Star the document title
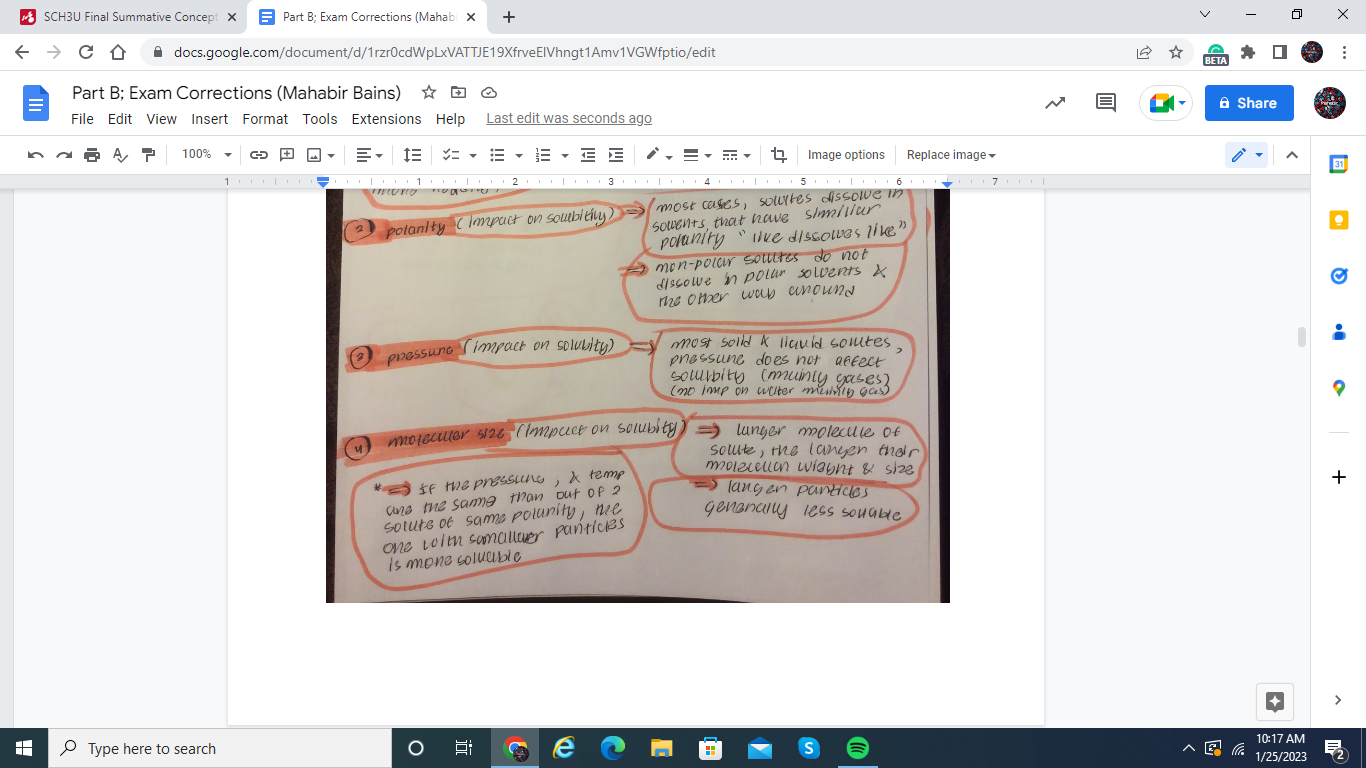This screenshot has width=1366, height=768. [x=429, y=92]
